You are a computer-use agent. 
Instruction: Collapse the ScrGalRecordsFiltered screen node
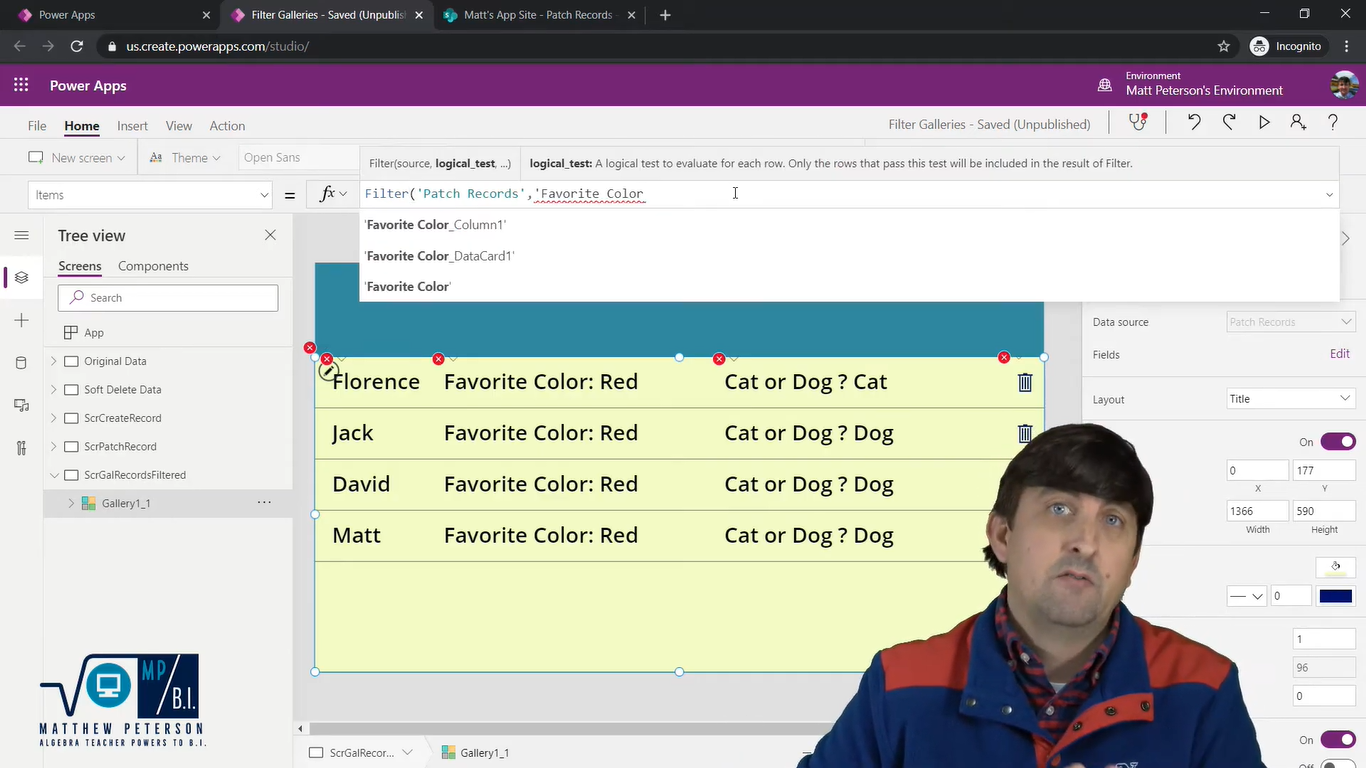coord(54,475)
